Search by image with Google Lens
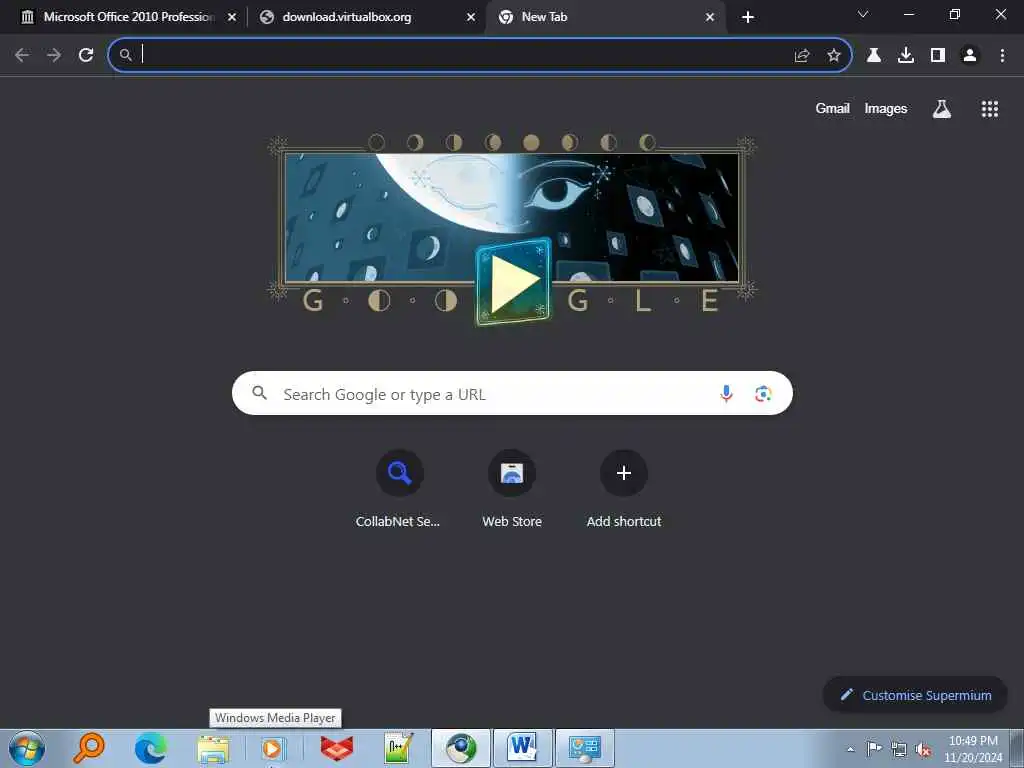 [763, 394]
